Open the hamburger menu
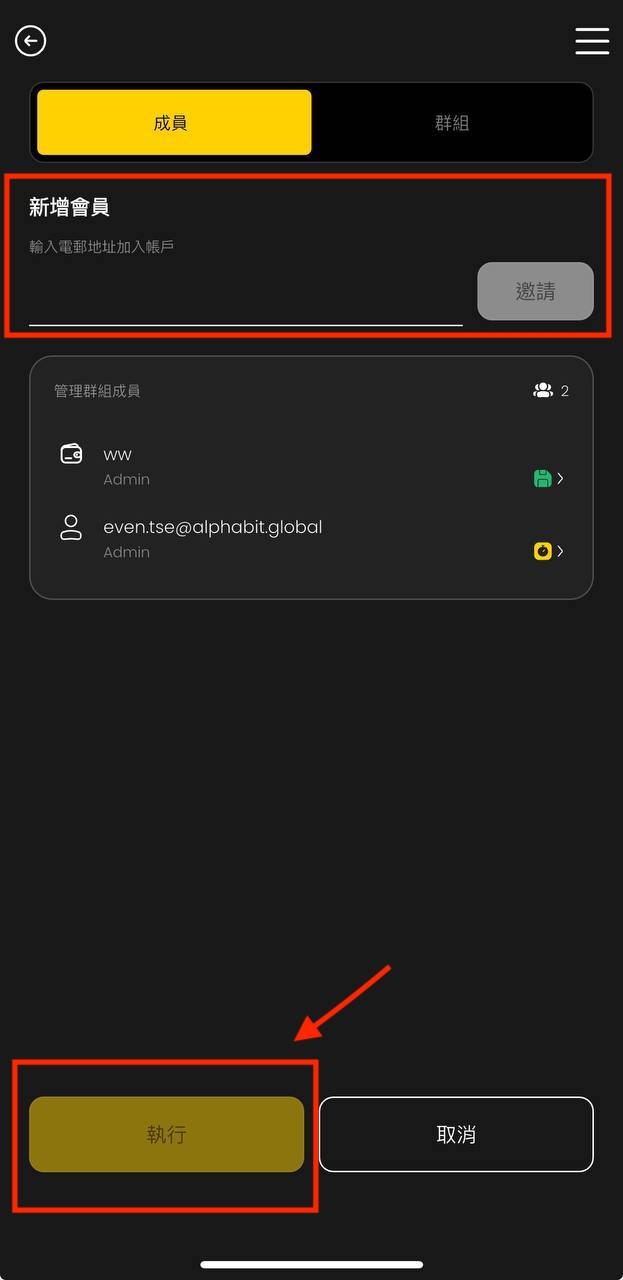This screenshot has height=1280, width=623. pos(592,41)
